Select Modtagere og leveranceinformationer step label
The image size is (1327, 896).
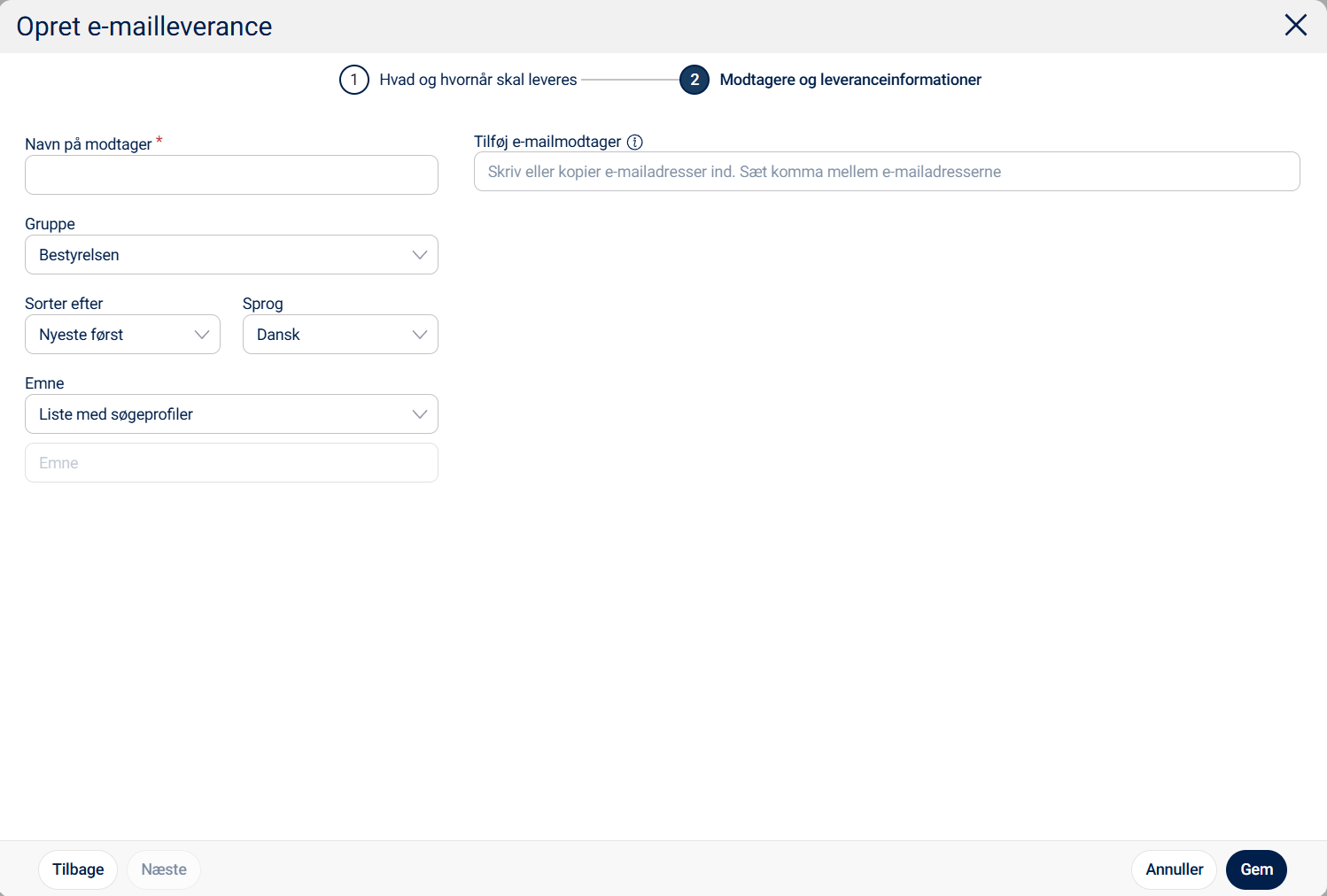pyautogui.click(x=850, y=80)
